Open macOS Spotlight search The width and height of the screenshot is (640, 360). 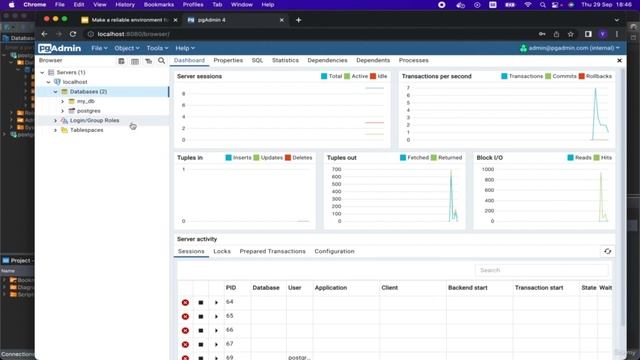click(542, 5)
